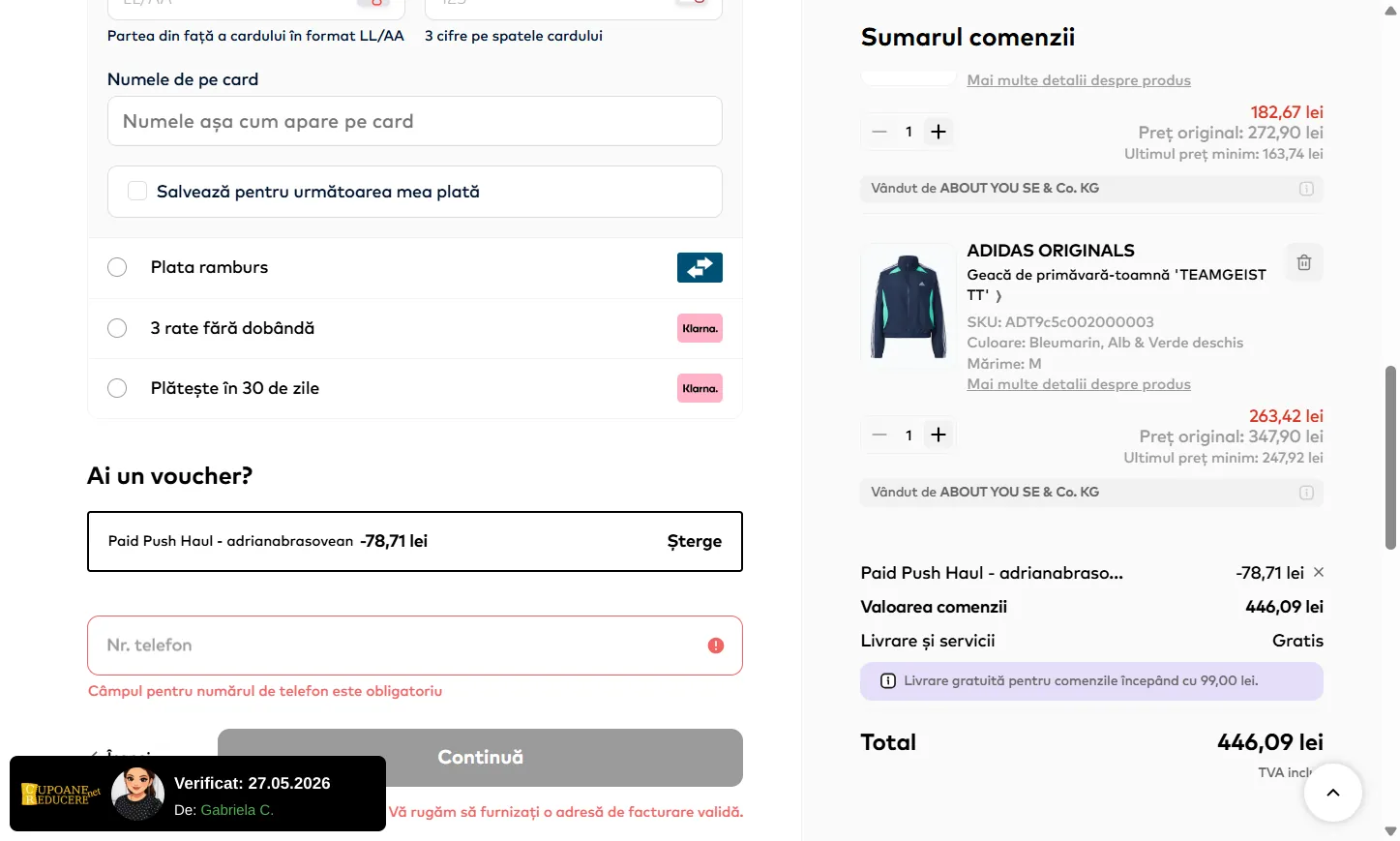Select Plata ramburs payment option
The width and height of the screenshot is (1400, 841).
tap(117, 267)
